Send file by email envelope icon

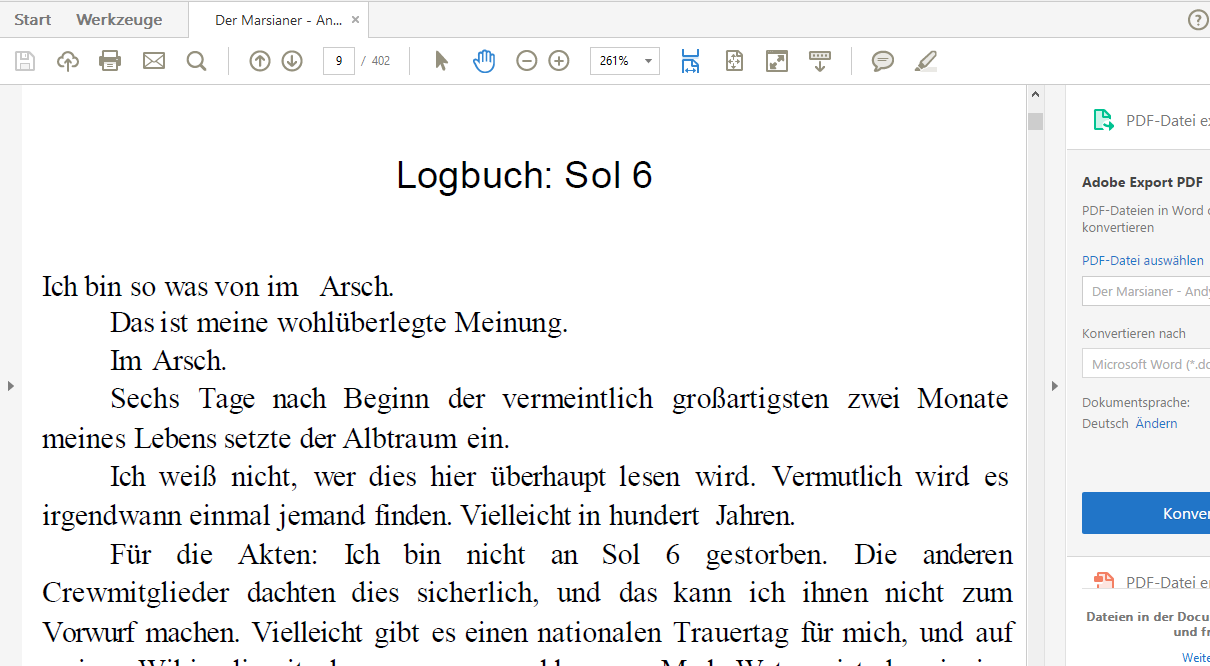pyautogui.click(x=154, y=61)
